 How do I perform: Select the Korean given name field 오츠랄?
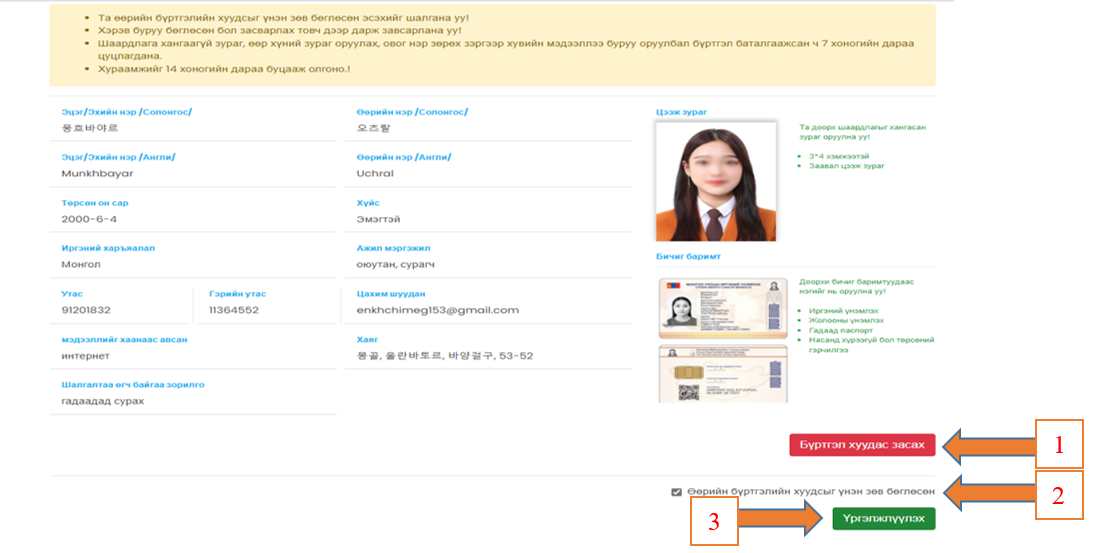[x=376, y=128]
